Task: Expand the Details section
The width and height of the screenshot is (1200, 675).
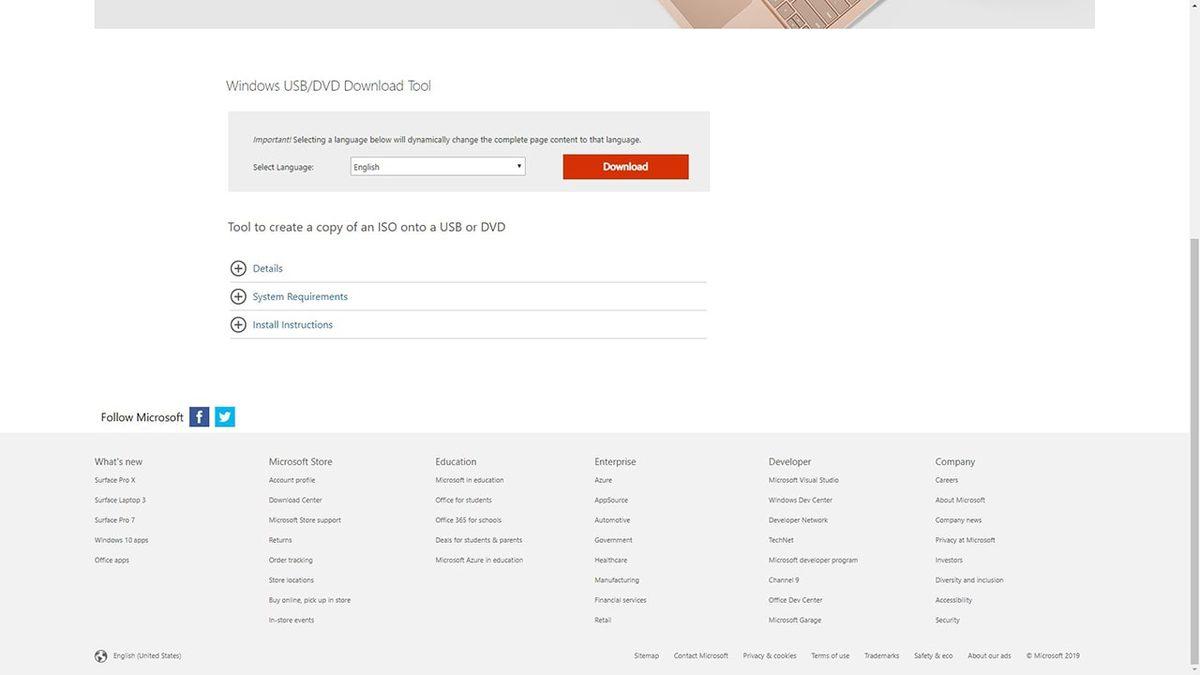Action: [x=268, y=268]
